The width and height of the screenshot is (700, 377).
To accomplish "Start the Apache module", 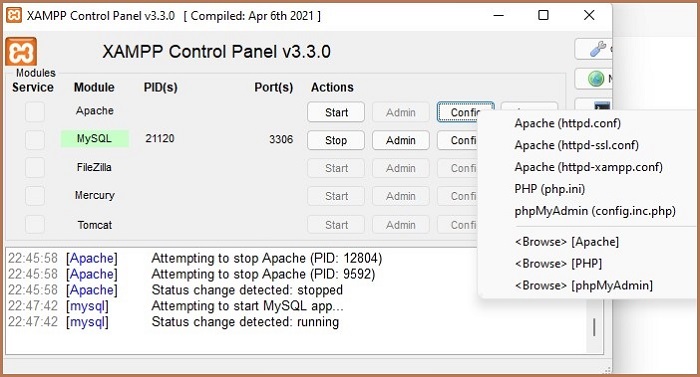I will 336,112.
